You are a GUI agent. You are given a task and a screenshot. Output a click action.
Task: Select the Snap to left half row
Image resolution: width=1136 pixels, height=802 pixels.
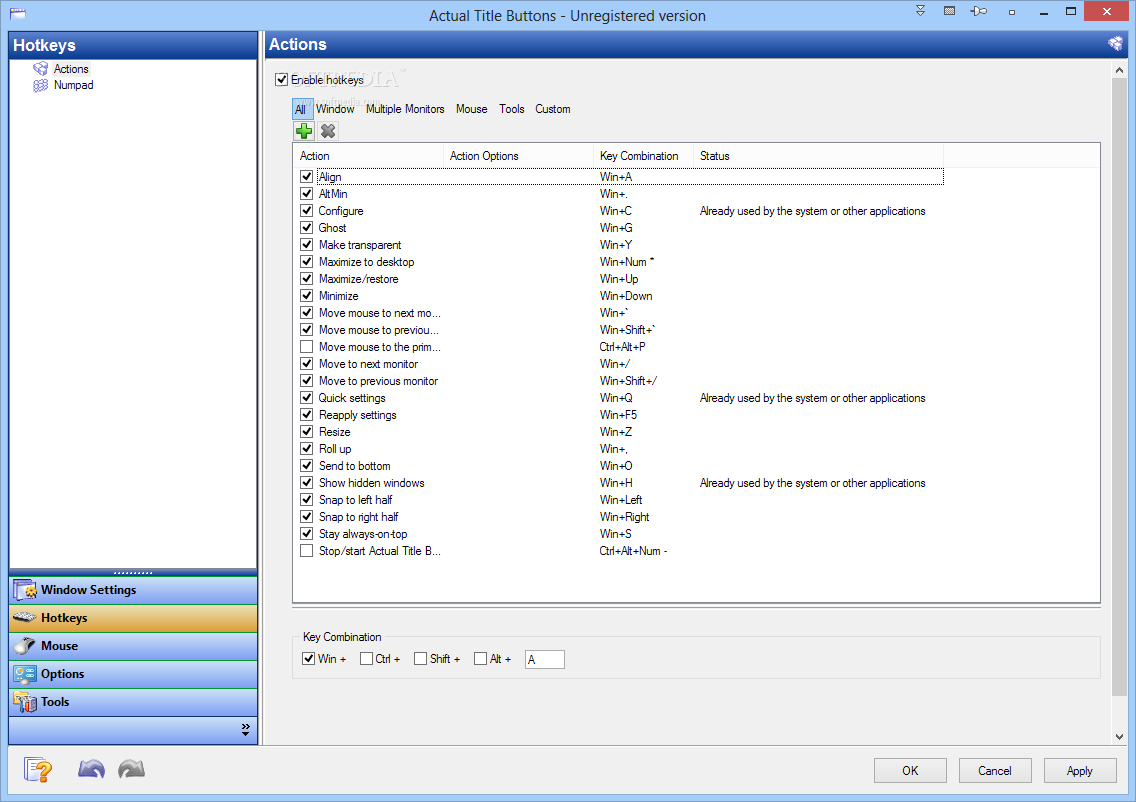pos(621,500)
